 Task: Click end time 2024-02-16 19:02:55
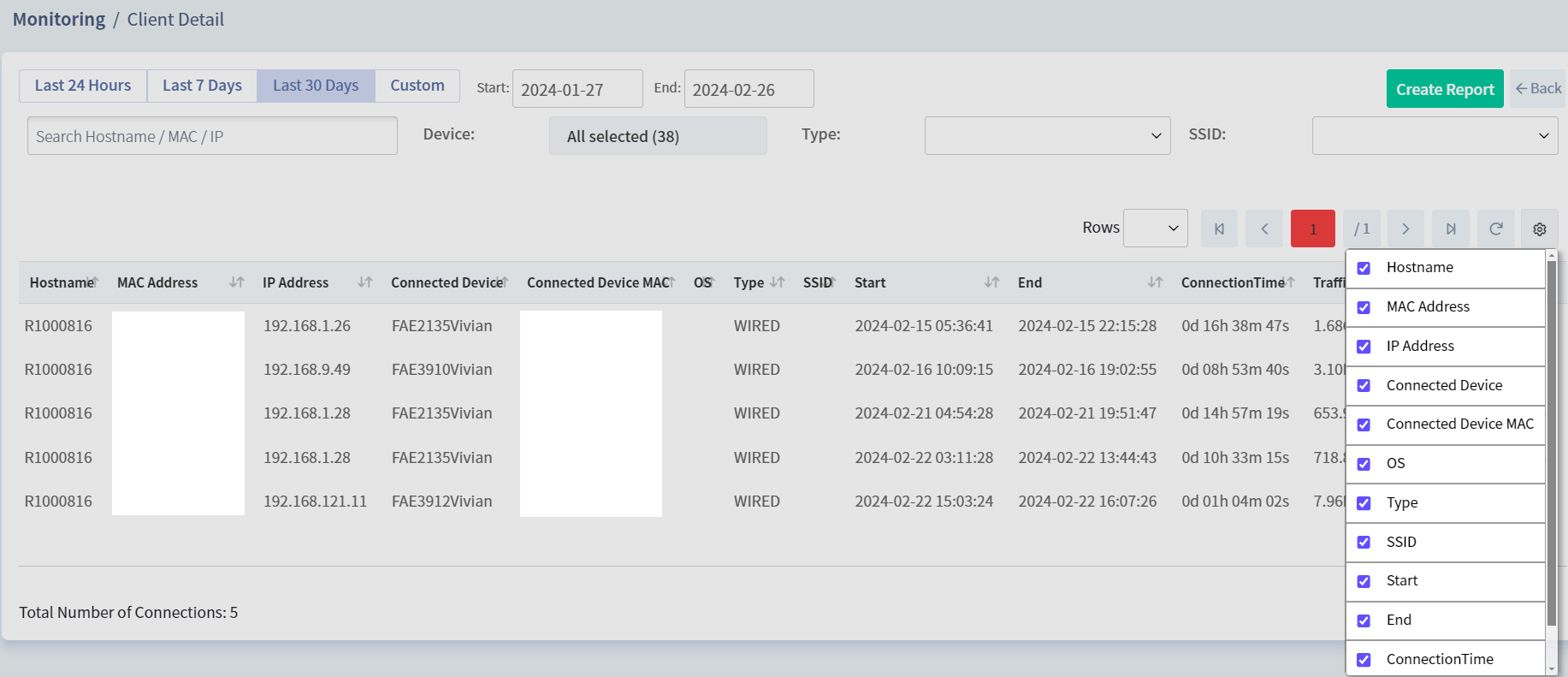pyautogui.click(x=1087, y=370)
